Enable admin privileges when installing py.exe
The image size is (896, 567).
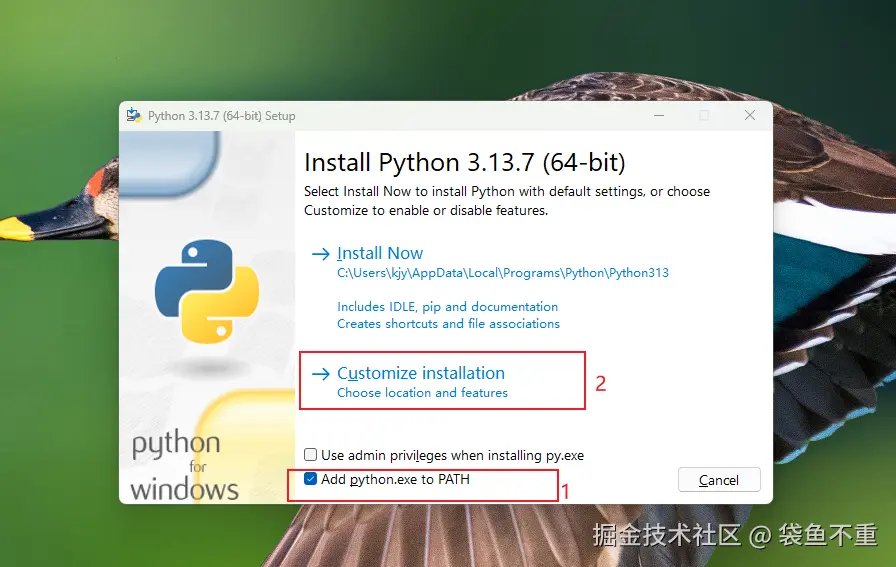pyautogui.click(x=310, y=455)
